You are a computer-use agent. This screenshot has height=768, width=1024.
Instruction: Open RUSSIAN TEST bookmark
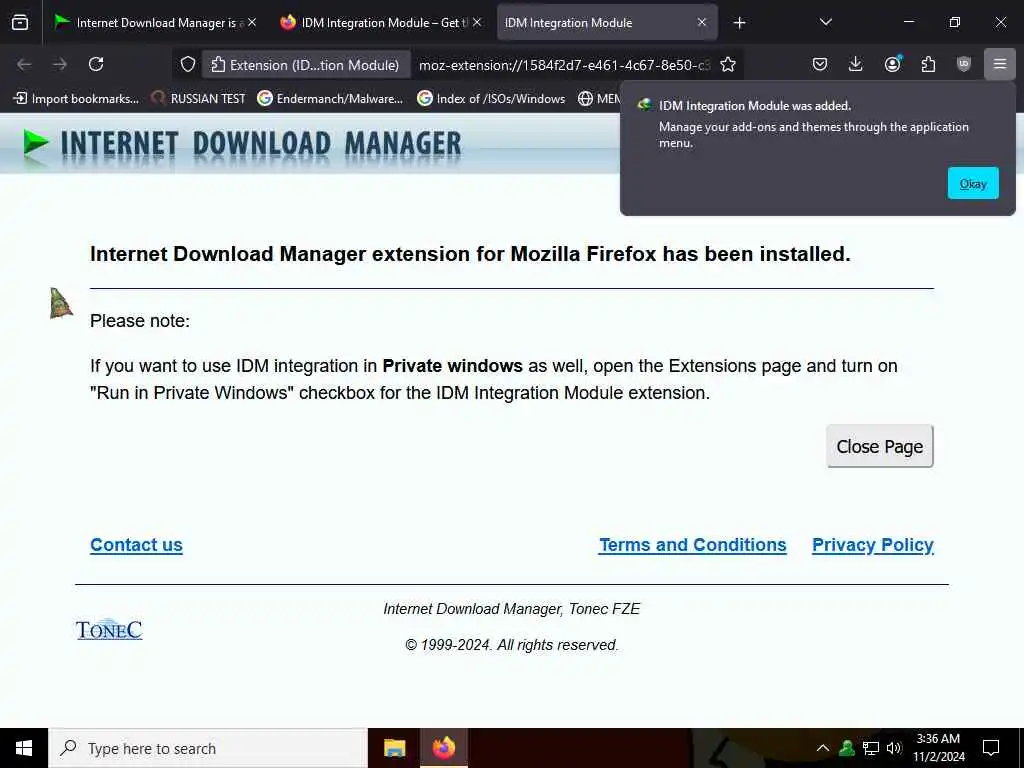[198, 99]
